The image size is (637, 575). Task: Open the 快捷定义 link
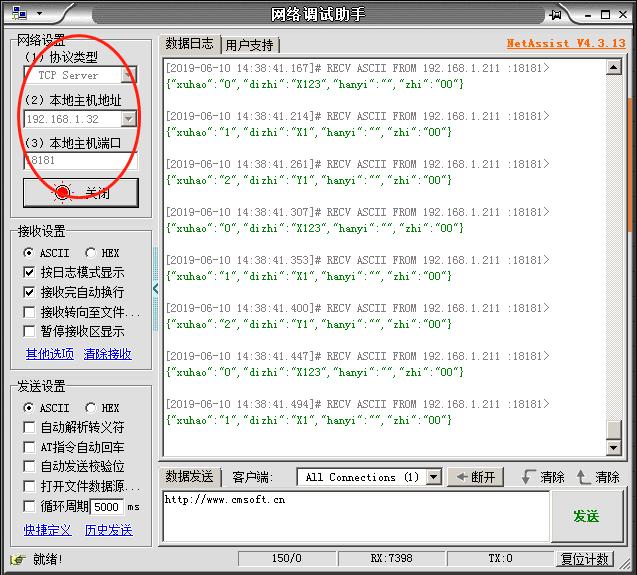(47, 530)
